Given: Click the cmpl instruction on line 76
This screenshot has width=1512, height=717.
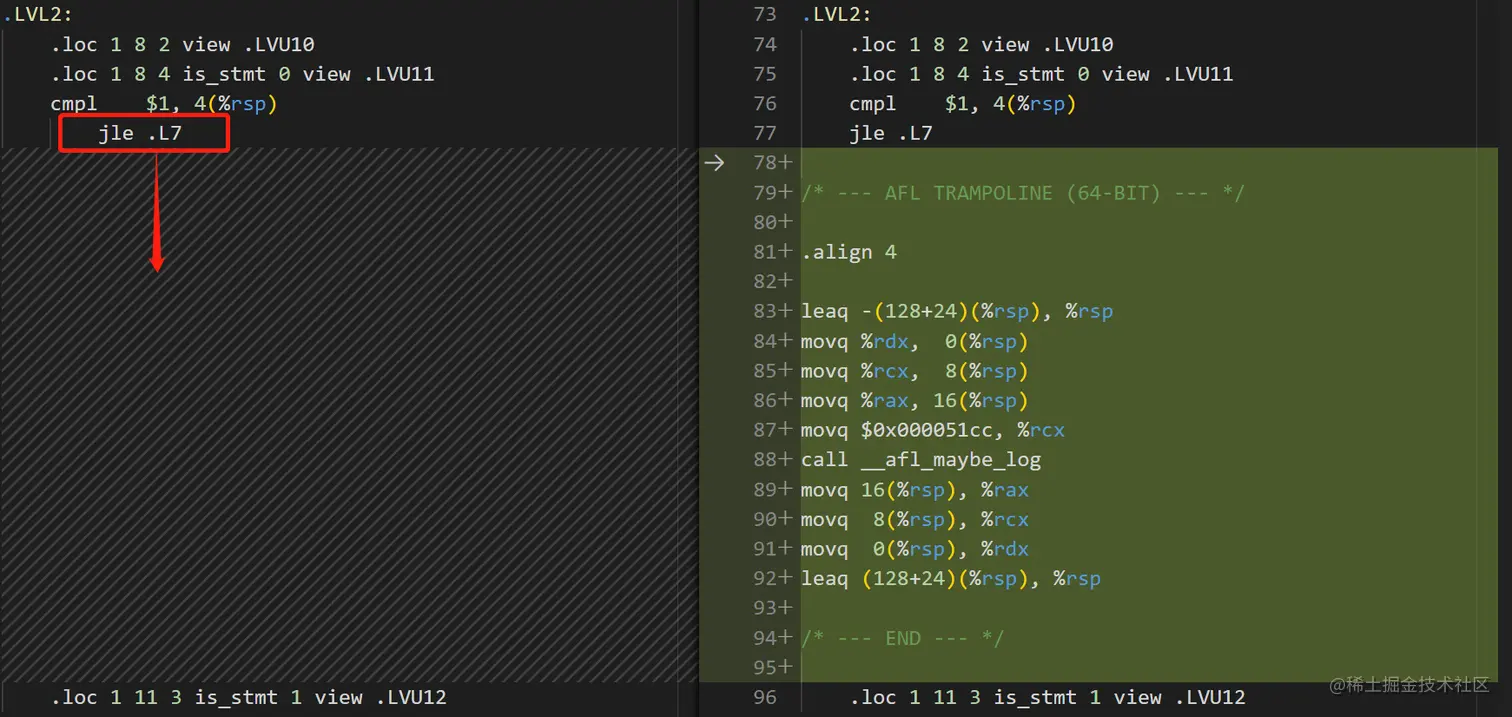Looking at the screenshot, I should (963, 104).
